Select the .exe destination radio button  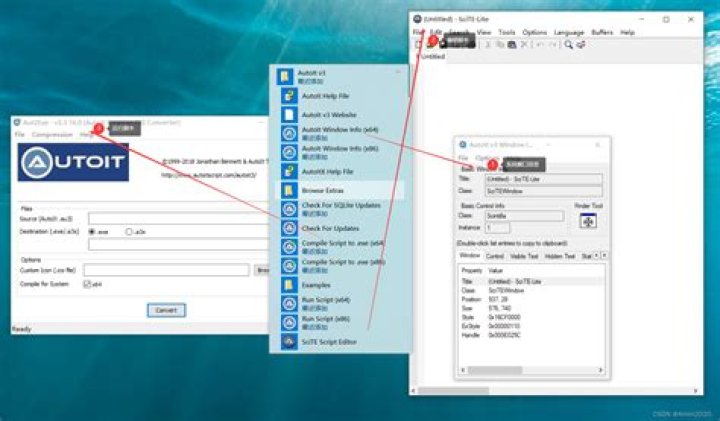pyautogui.click(x=92, y=232)
